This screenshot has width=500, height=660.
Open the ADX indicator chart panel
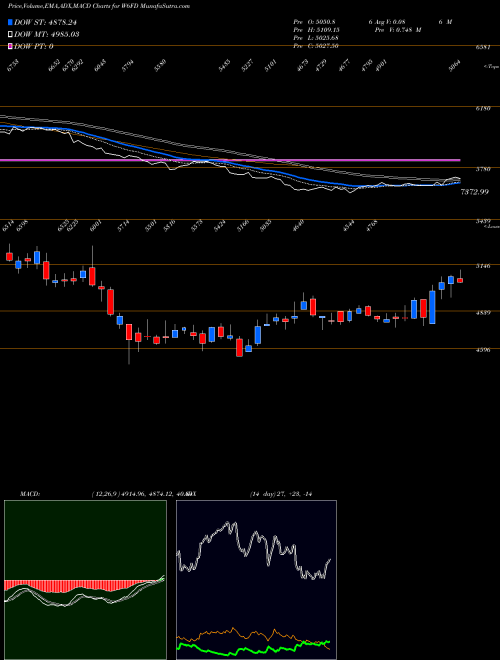tap(256, 580)
